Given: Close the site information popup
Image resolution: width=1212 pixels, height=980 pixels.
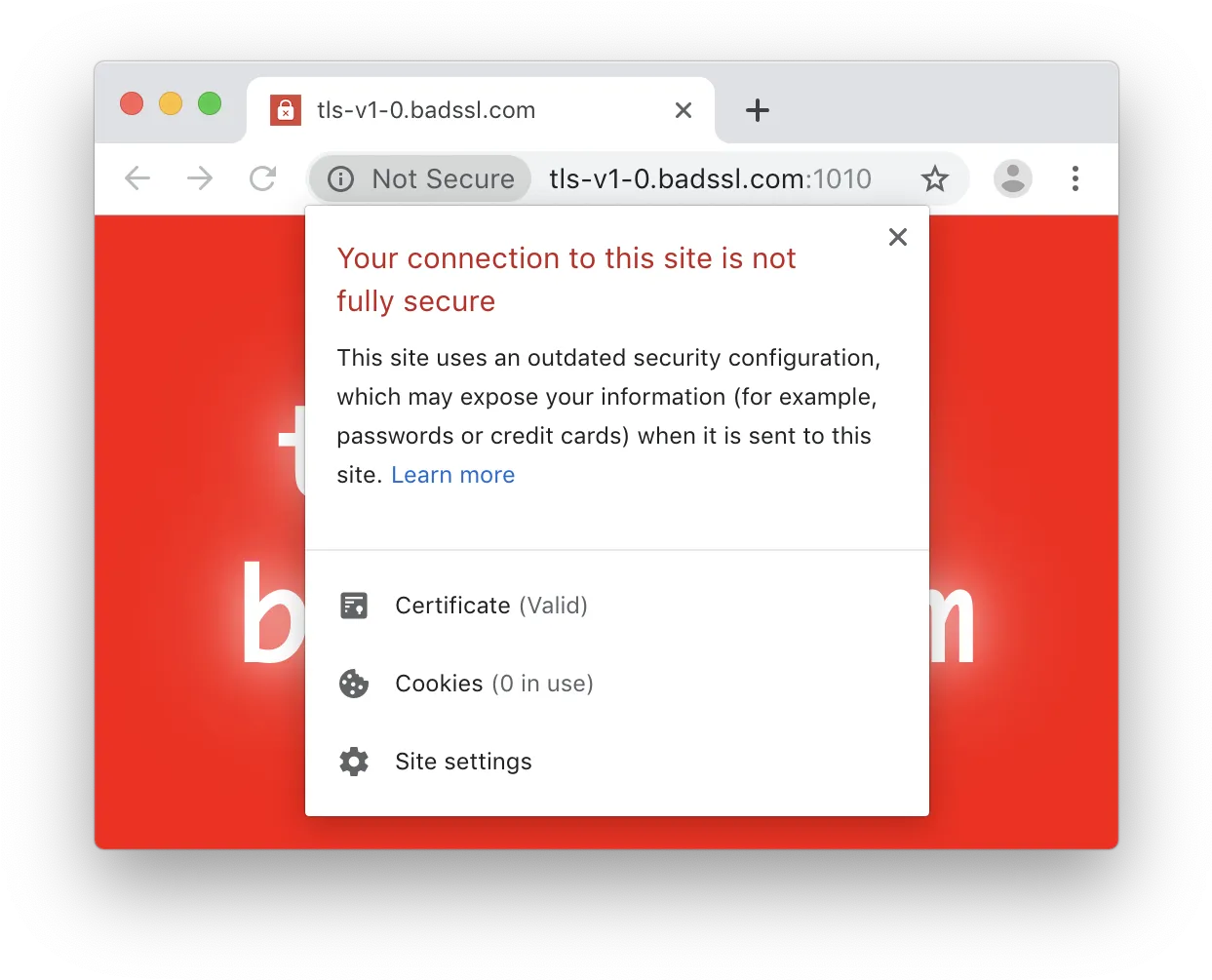Looking at the screenshot, I should click(x=898, y=237).
